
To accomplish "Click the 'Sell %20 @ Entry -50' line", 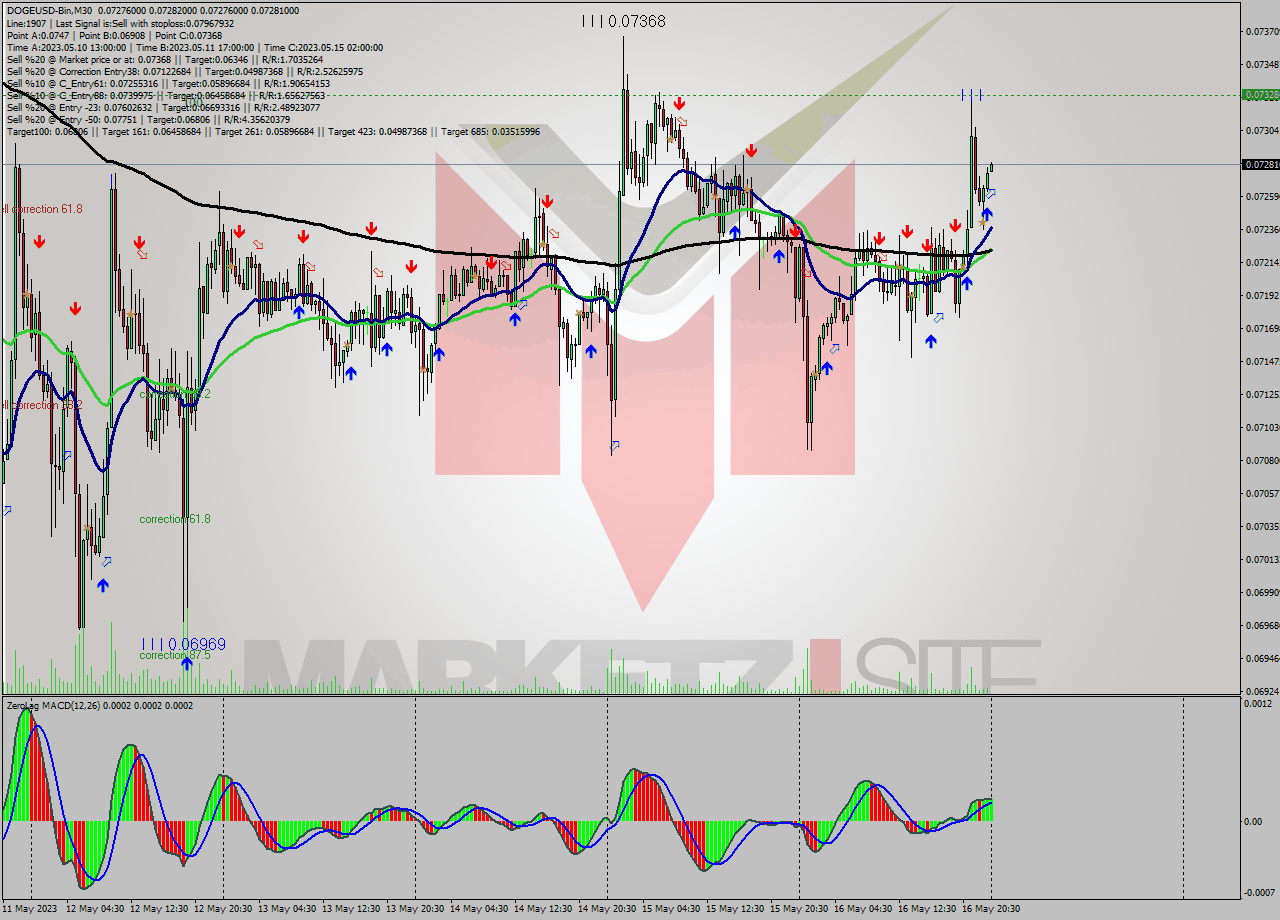I will [x=148, y=120].
